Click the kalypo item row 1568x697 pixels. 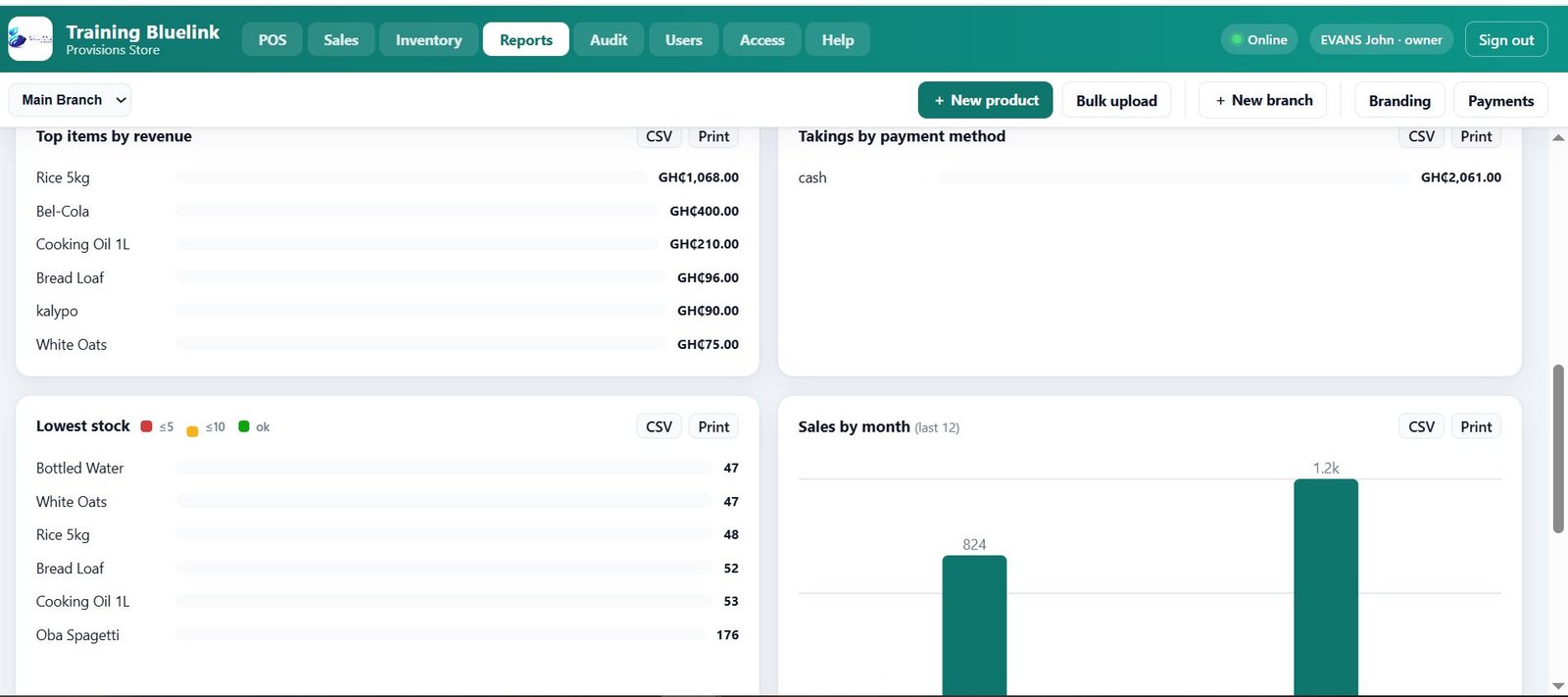click(387, 311)
